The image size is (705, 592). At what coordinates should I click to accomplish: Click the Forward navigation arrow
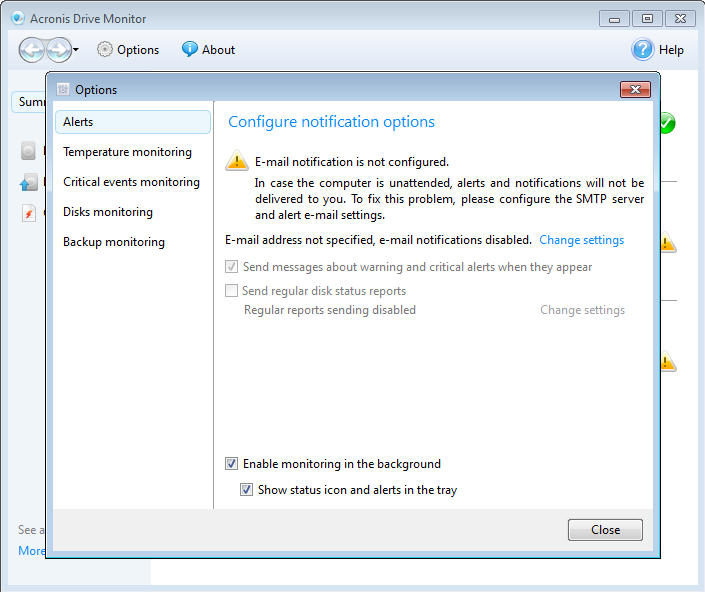[x=59, y=50]
